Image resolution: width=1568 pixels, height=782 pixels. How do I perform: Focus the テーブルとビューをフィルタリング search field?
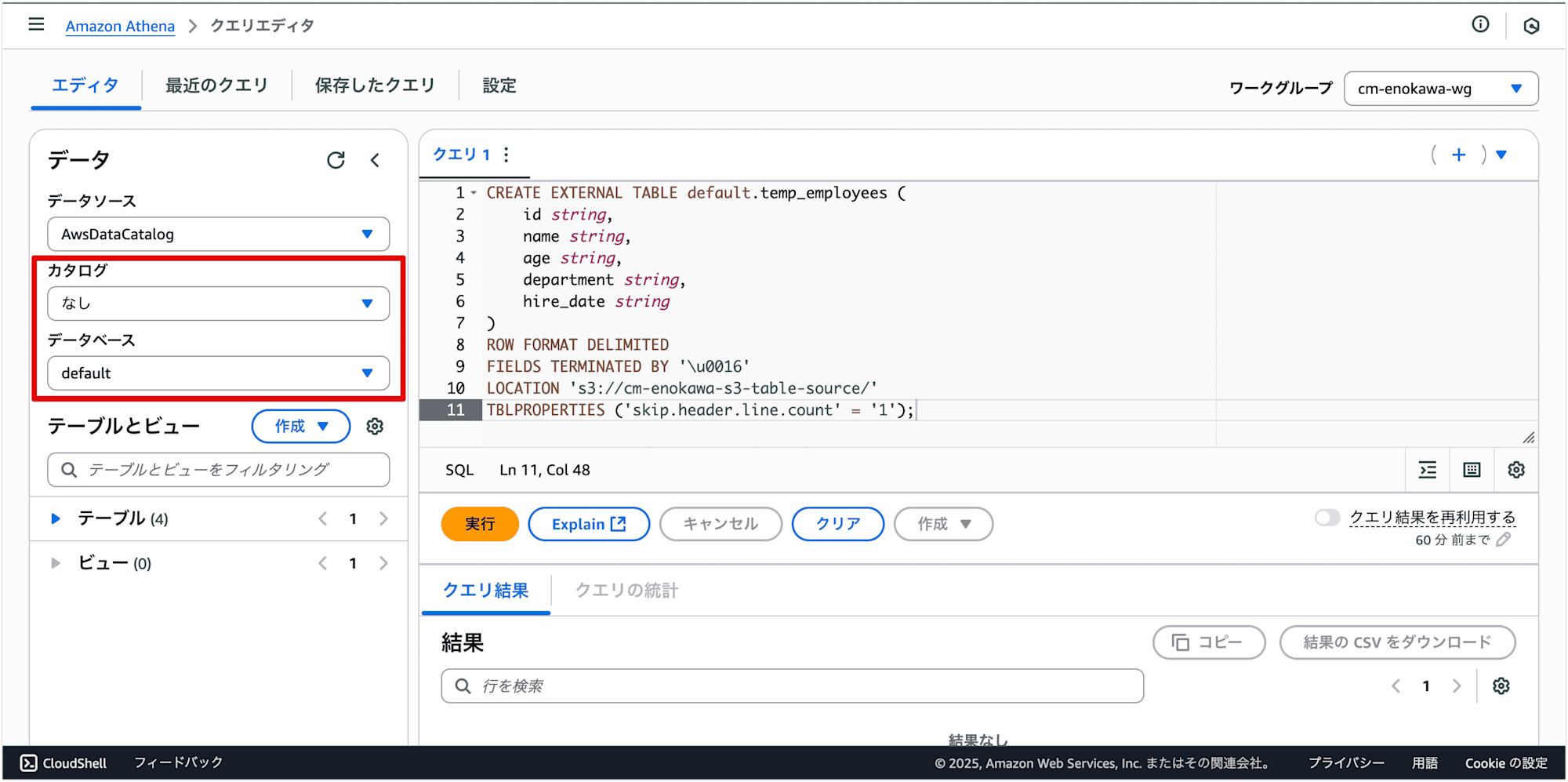(219, 470)
